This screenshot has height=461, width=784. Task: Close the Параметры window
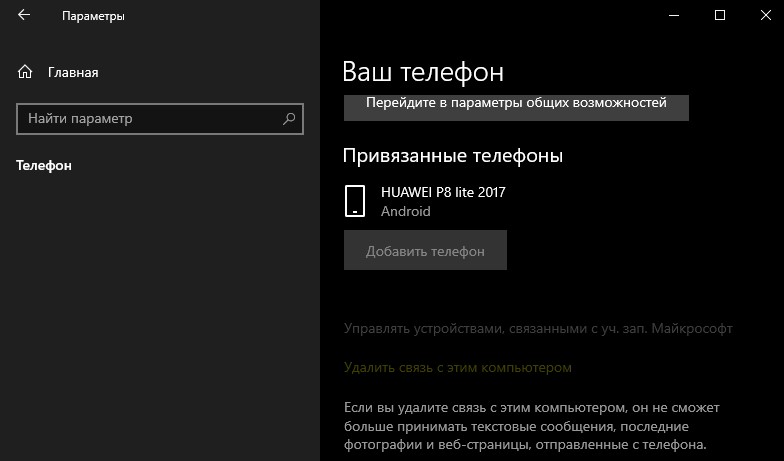point(765,15)
